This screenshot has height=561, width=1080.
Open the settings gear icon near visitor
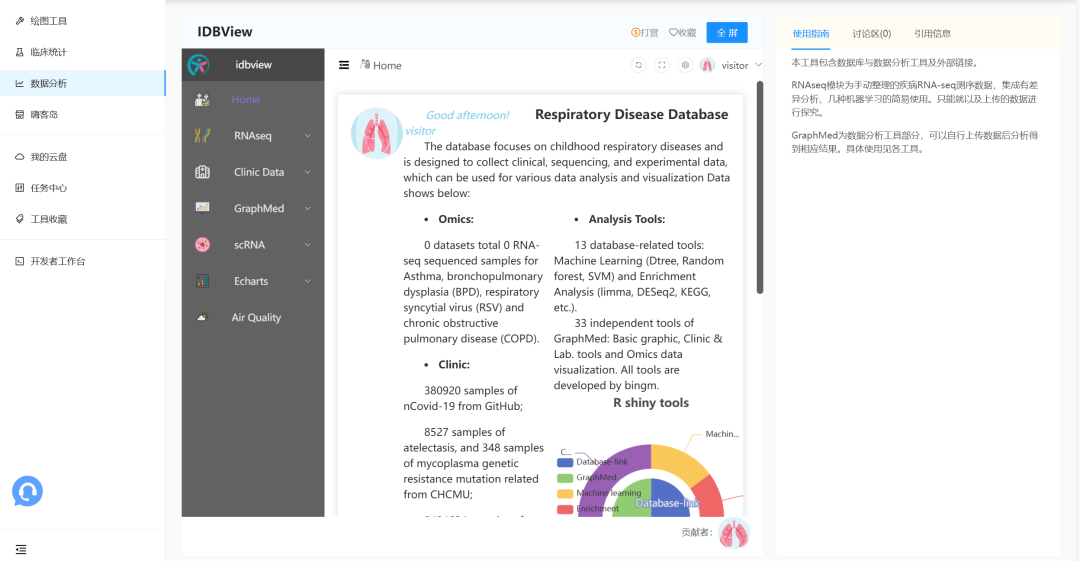tap(685, 65)
